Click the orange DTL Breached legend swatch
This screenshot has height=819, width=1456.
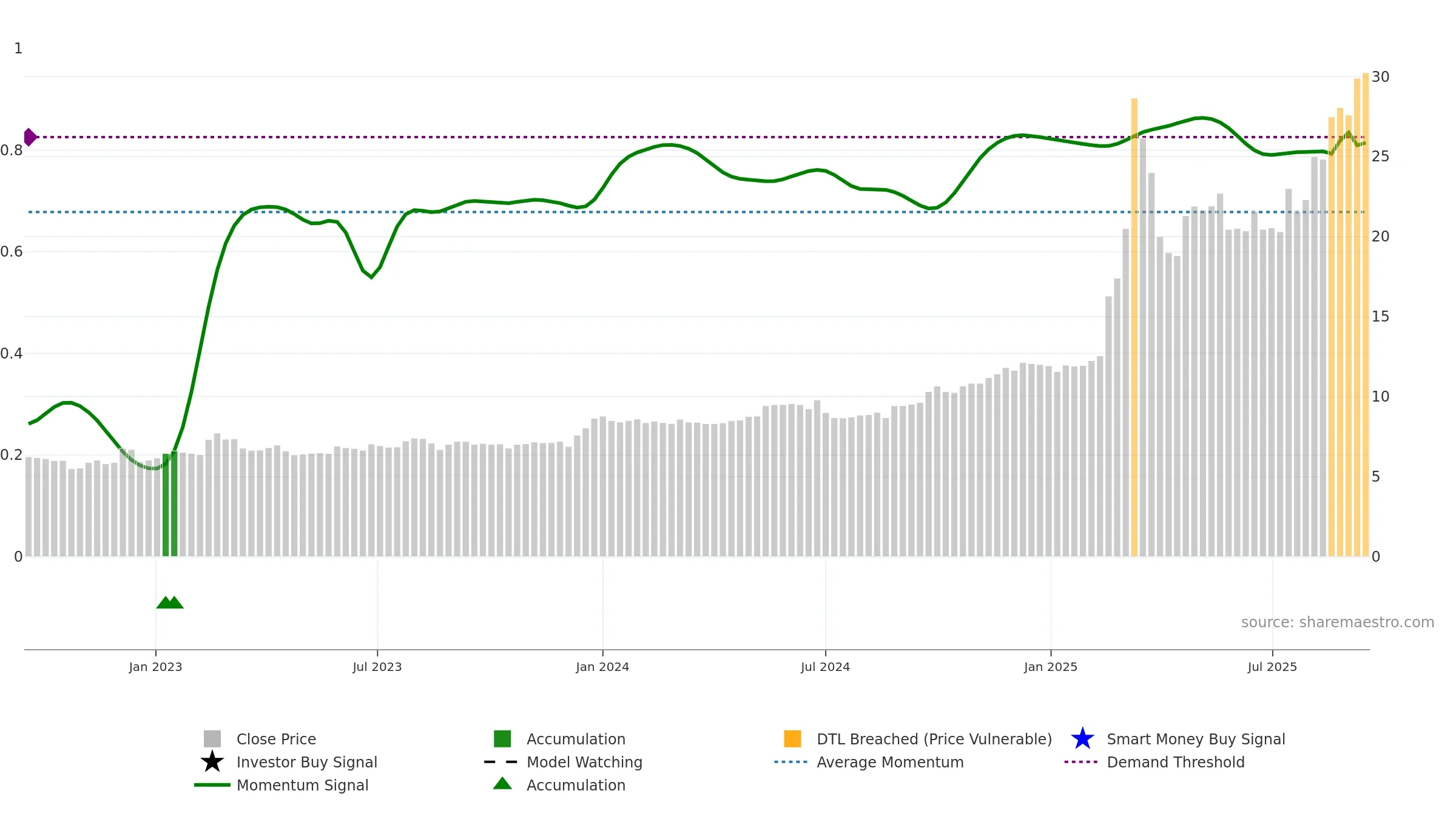(x=792, y=739)
